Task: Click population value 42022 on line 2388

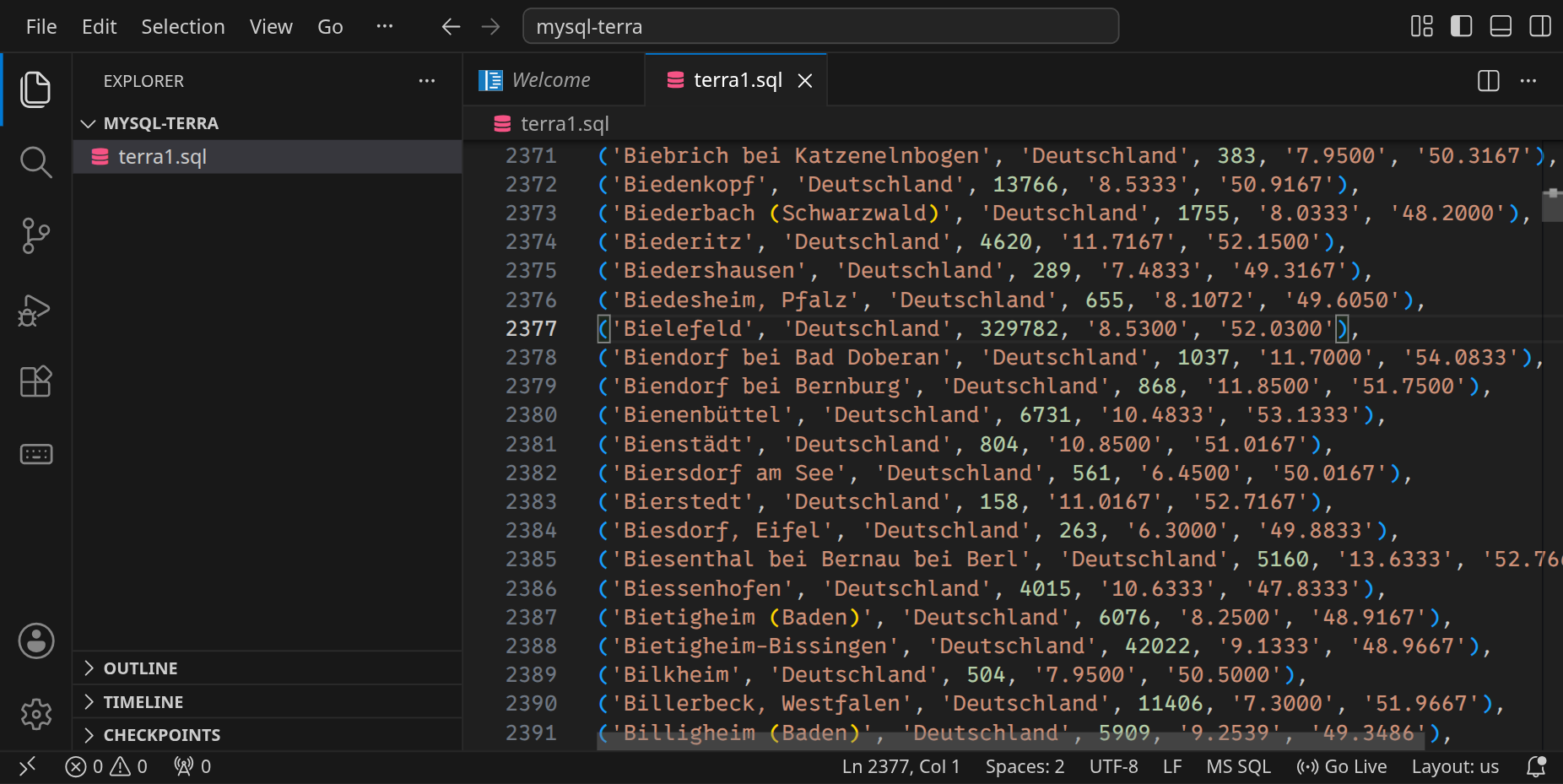Action: point(1157,646)
